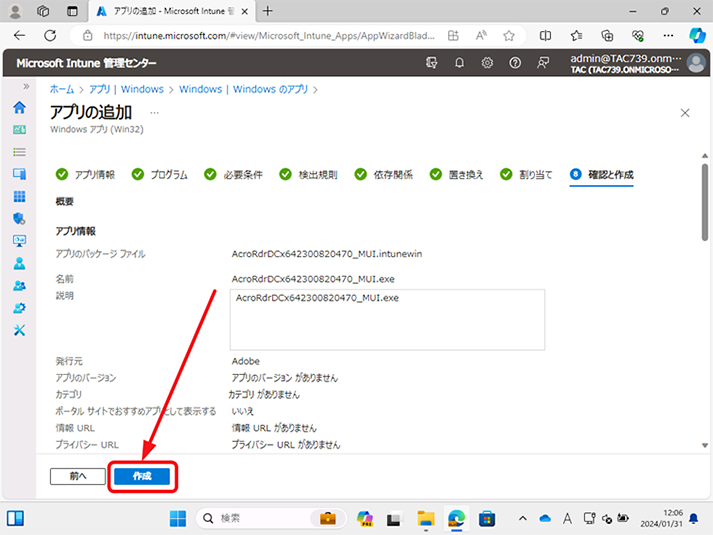This screenshot has height=535, width=713.
Task: Switch to the アプリ情報 step
Action: 85,175
